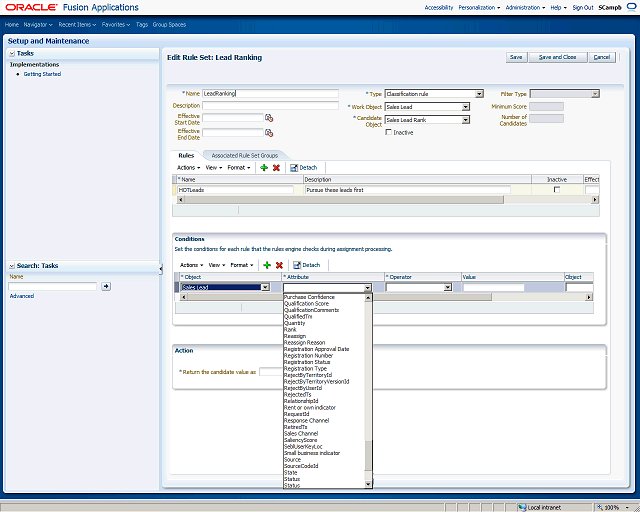Collapse the left pane with the splitter arrow
This screenshot has height=512, width=640.
coord(161,269)
